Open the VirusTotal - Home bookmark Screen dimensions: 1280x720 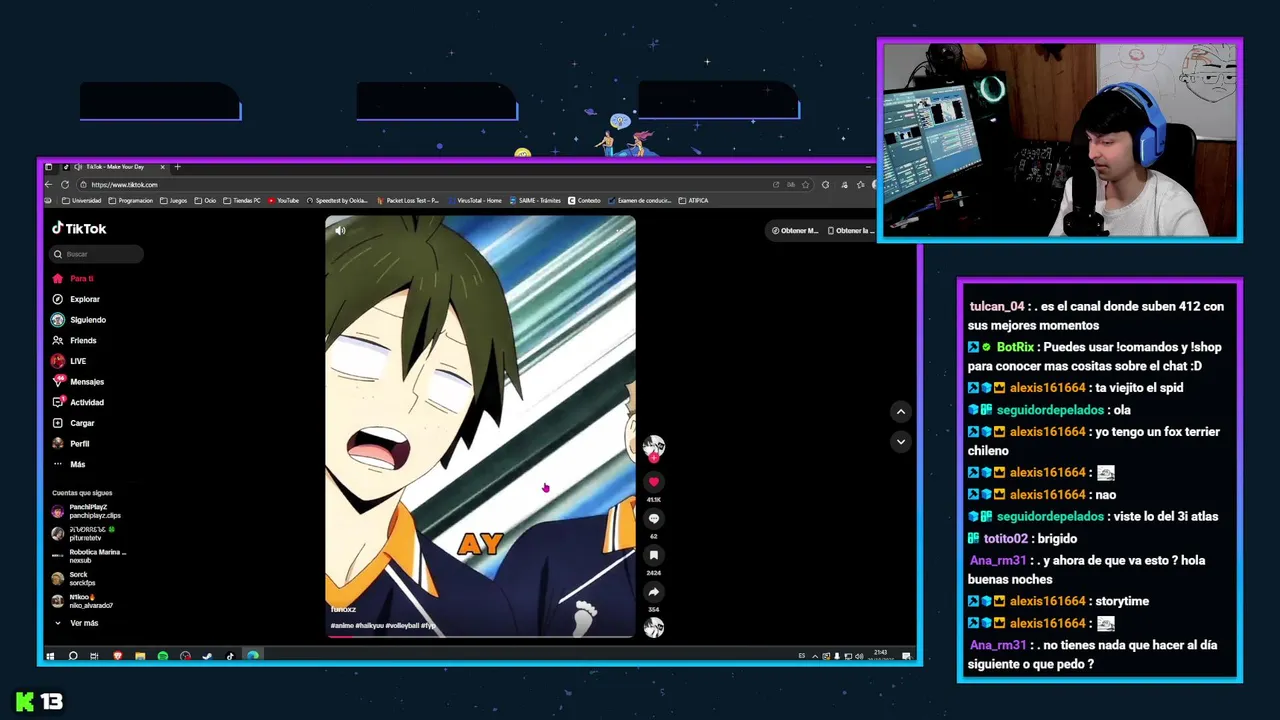[x=474, y=201]
